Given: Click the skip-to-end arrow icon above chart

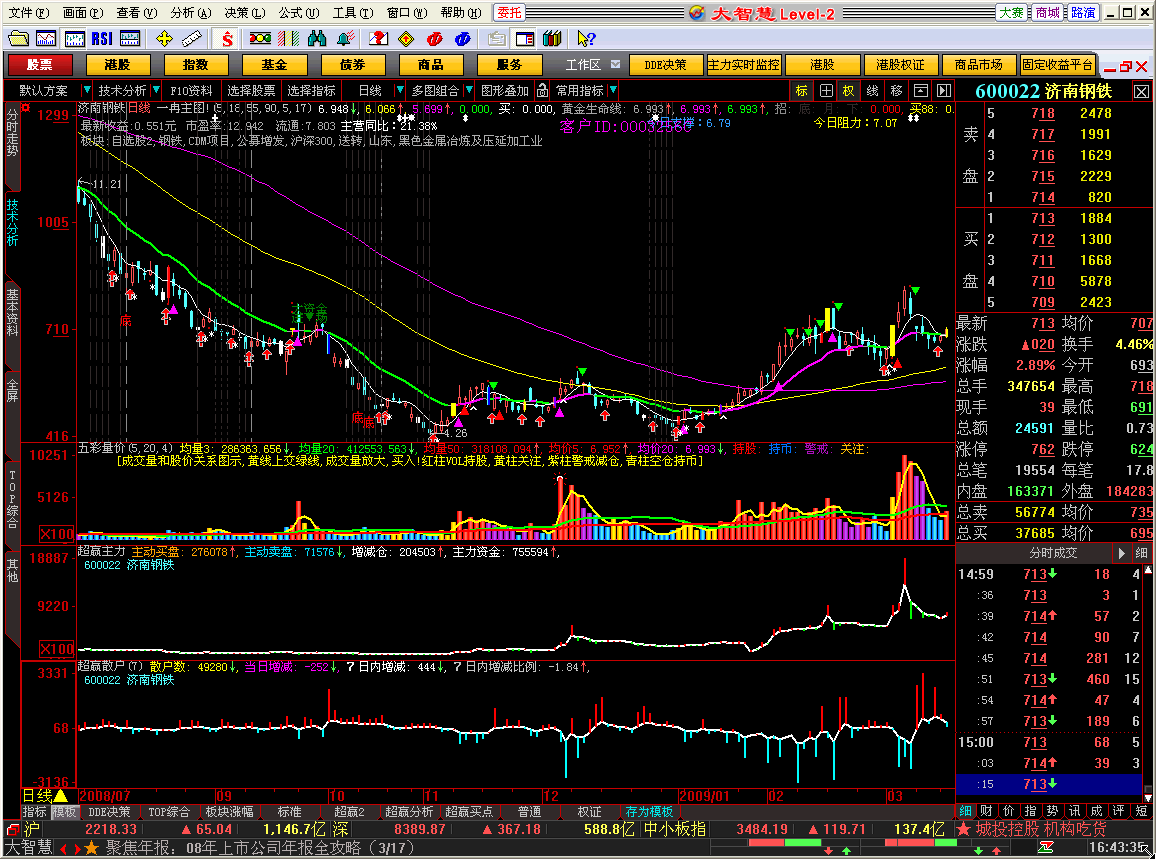Looking at the screenshot, I should pos(944,91).
